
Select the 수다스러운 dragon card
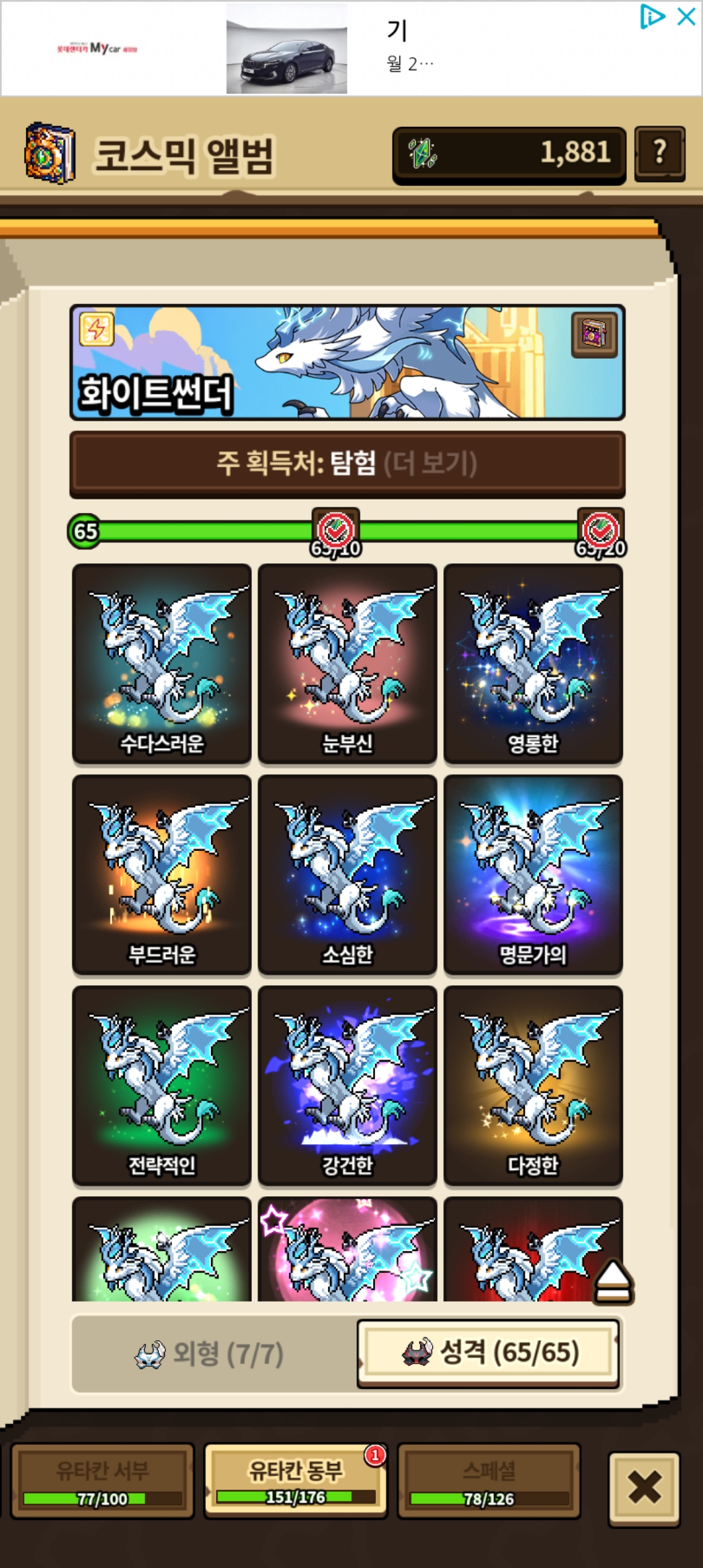pos(161,664)
